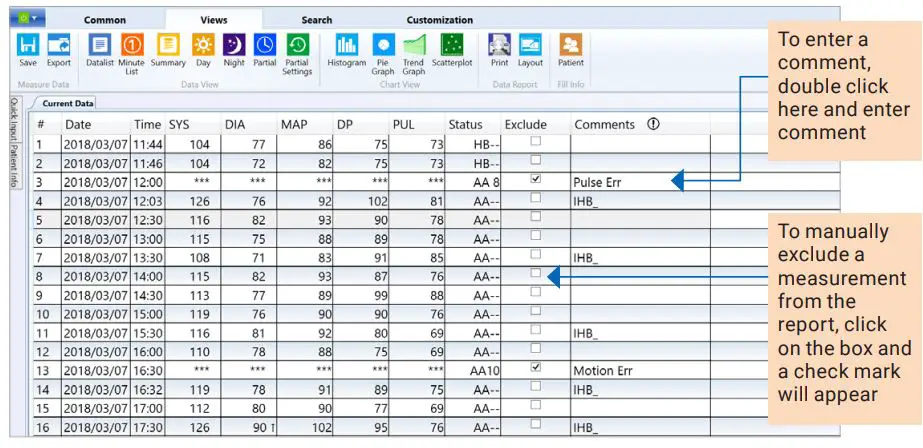Check Exclude box for row 4
The width and height of the screenshot is (923, 448).
coord(535,198)
